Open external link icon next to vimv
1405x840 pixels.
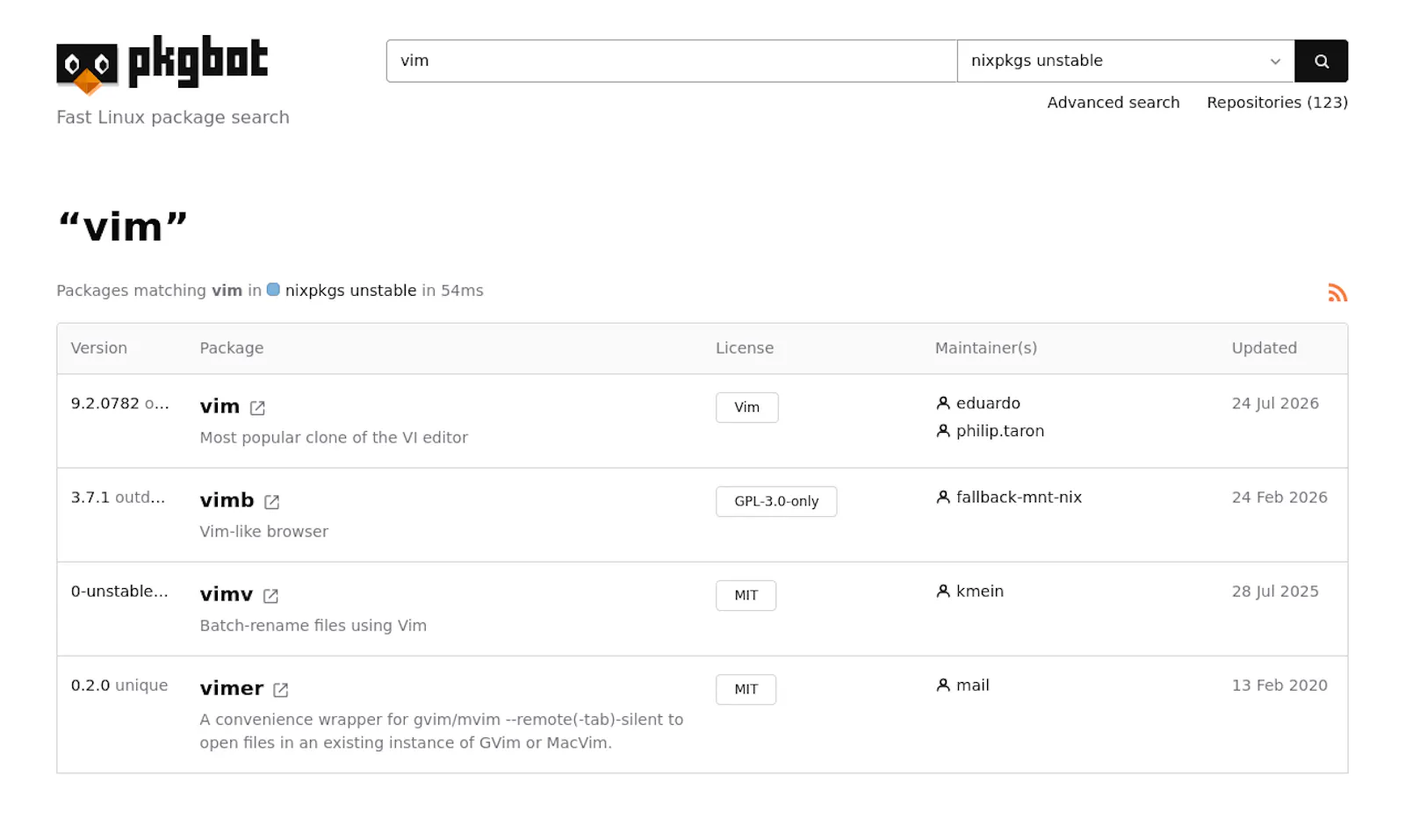pyautogui.click(x=270, y=596)
